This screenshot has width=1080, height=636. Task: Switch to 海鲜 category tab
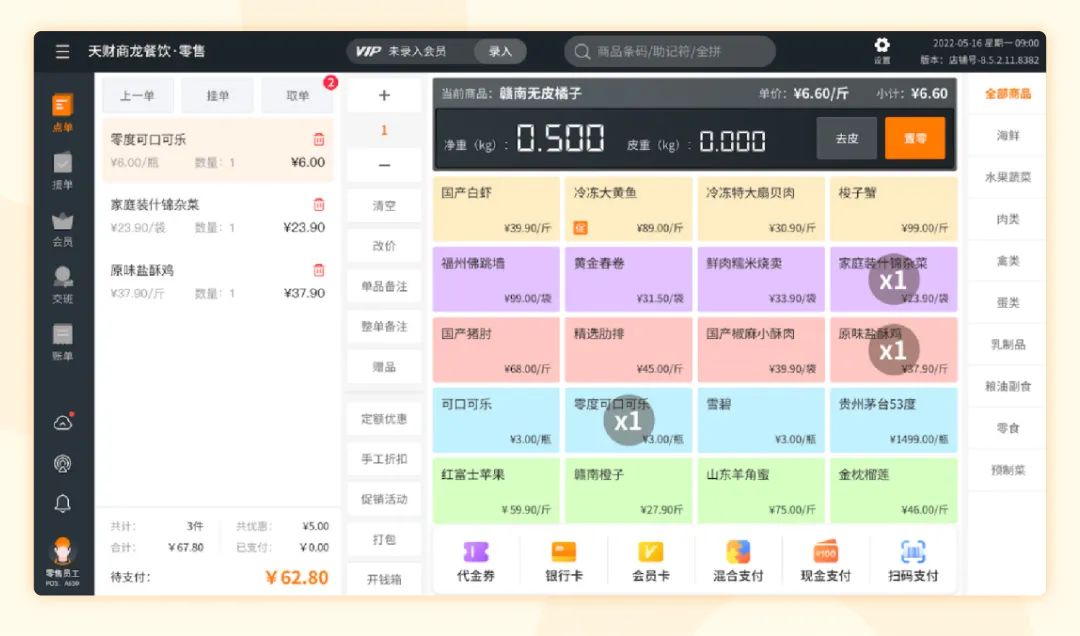coord(1007,135)
